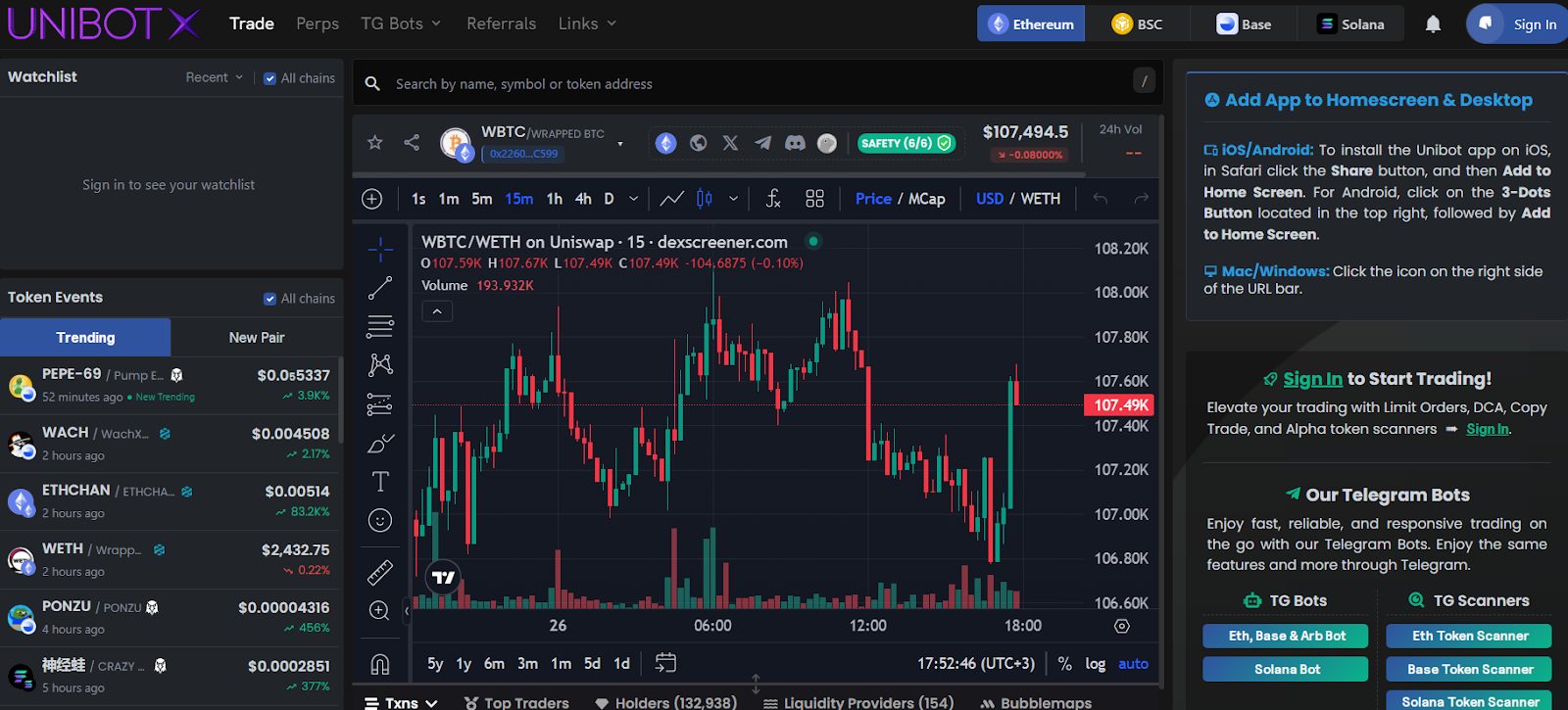The height and width of the screenshot is (710, 1568).
Task: Toggle percent scale on chart
Action: coord(1064,663)
